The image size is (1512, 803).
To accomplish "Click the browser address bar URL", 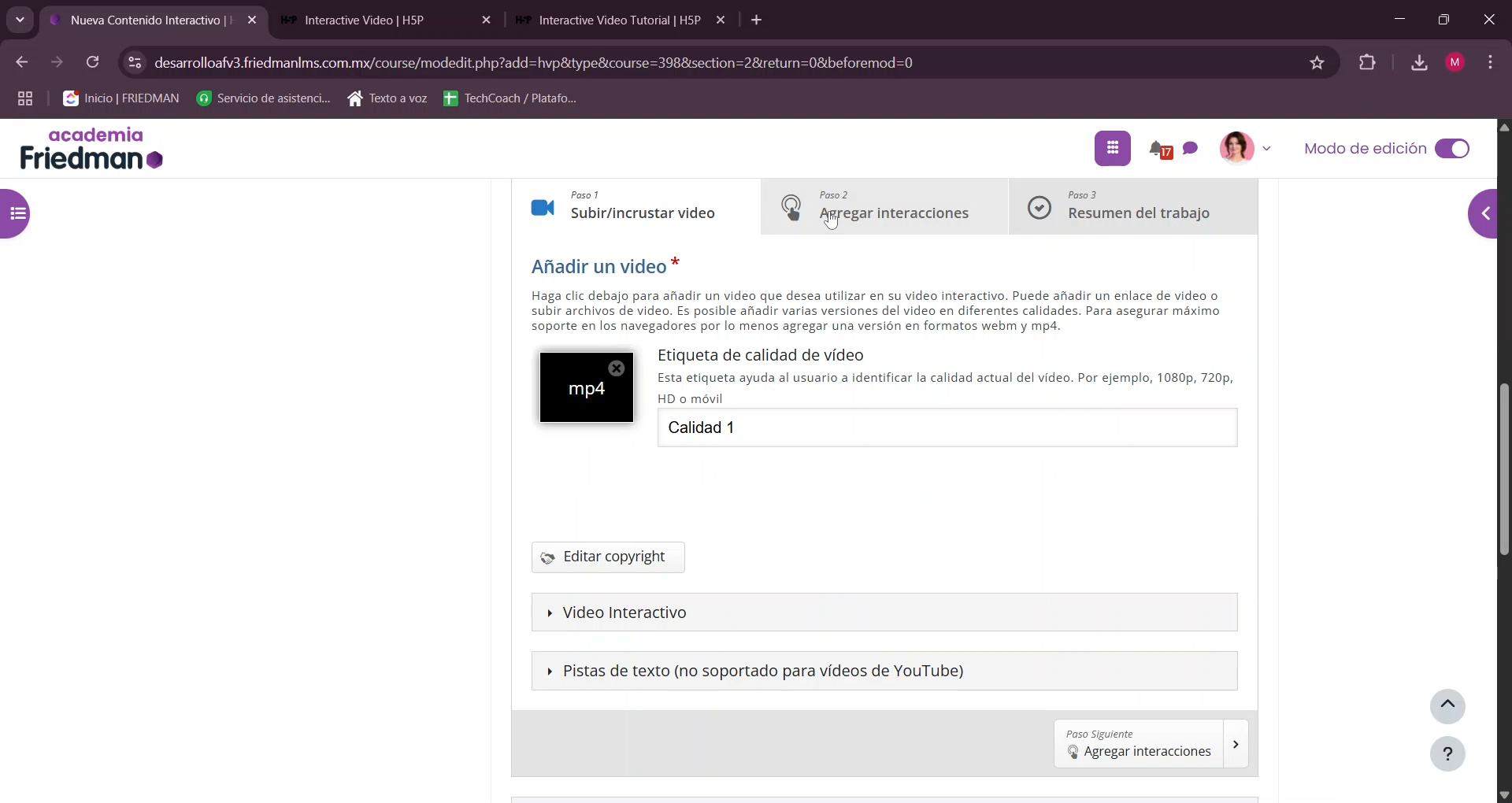I will coord(533,63).
